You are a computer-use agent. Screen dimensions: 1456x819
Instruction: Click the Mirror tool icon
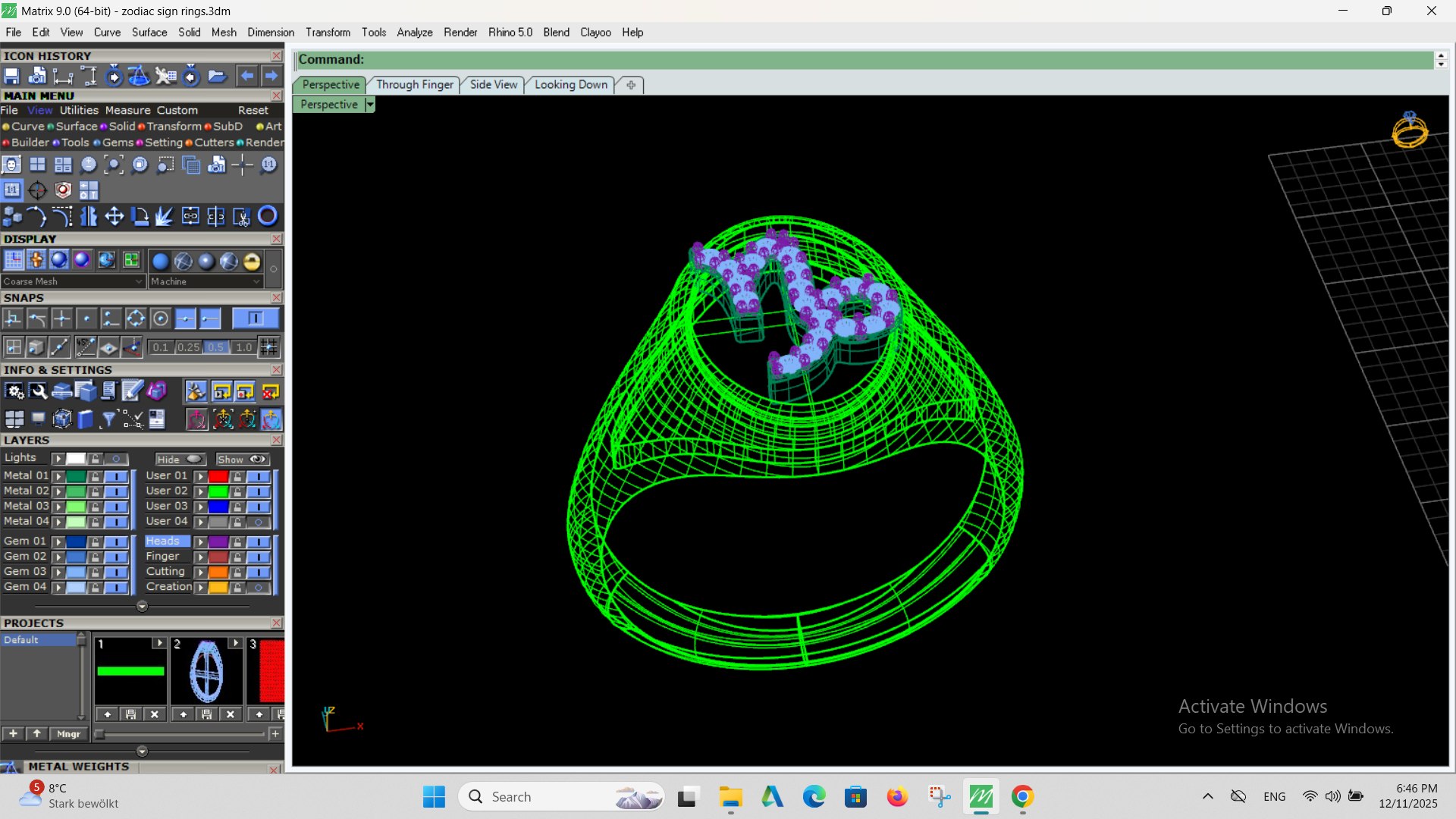(x=88, y=217)
